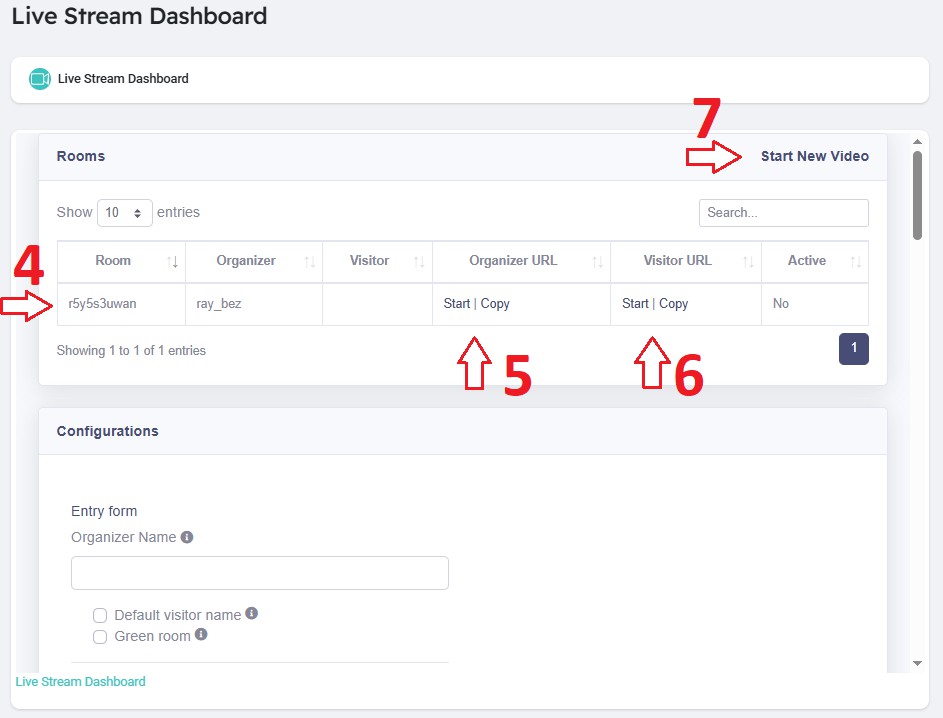Copy the Organizer URL
Screen dimensions: 943x718
[495, 304]
